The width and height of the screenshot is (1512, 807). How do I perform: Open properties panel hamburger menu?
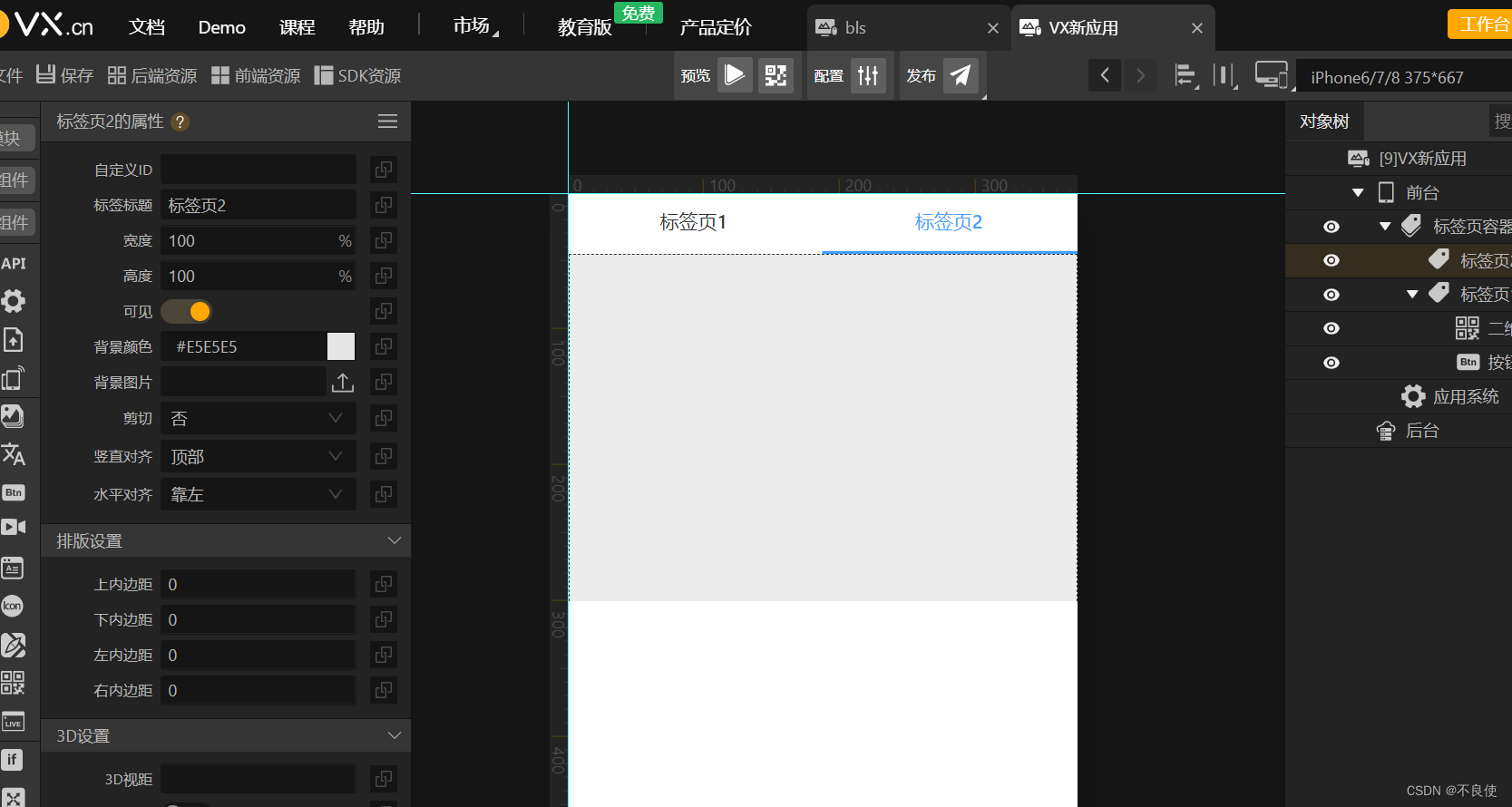[x=387, y=122]
